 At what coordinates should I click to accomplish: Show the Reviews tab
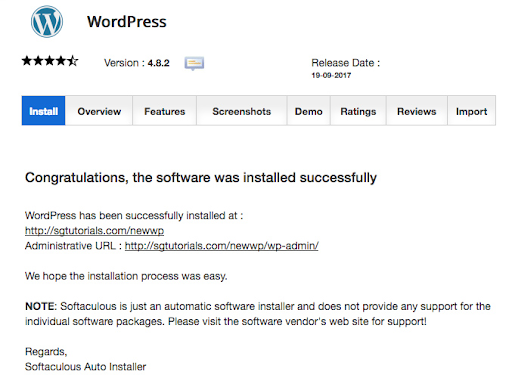point(417,111)
